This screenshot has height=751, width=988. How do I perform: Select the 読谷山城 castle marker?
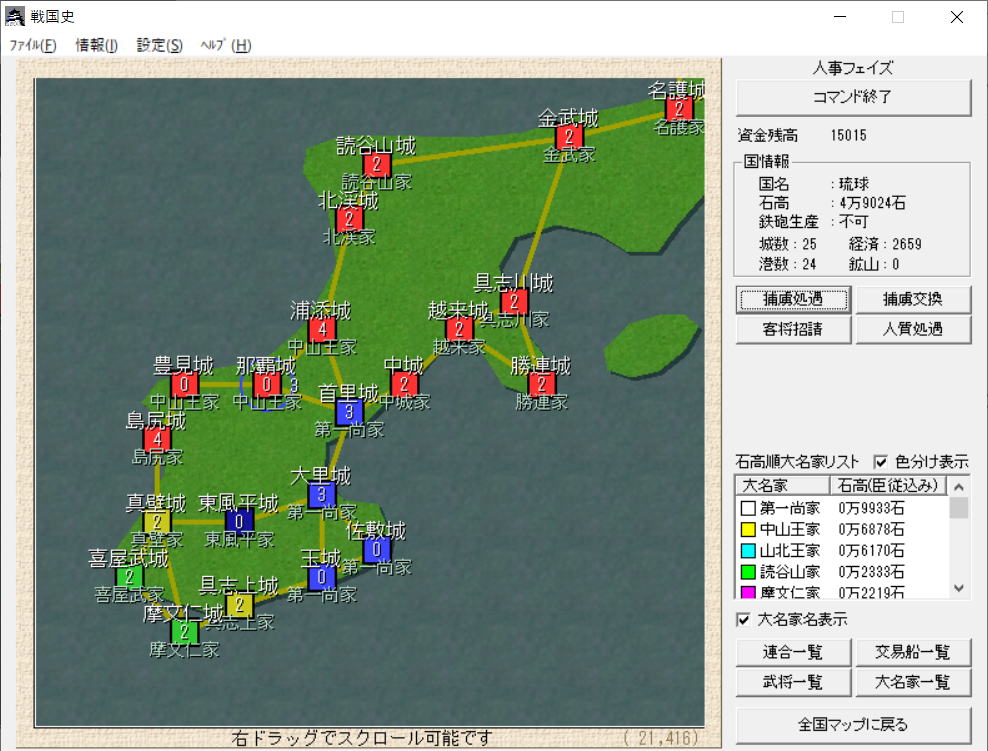(x=376, y=165)
